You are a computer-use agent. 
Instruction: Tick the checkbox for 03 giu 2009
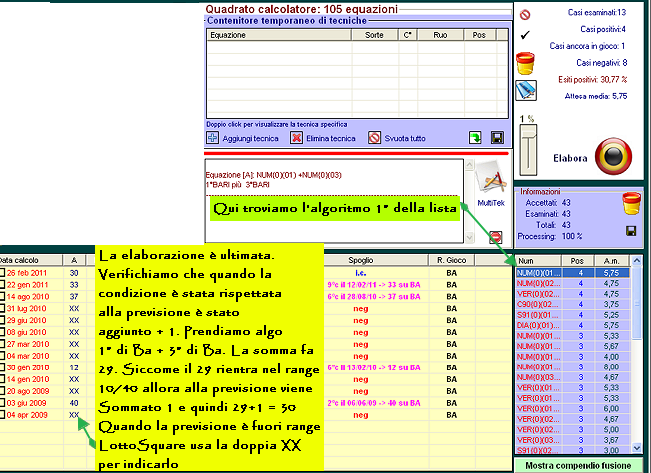point(2,403)
